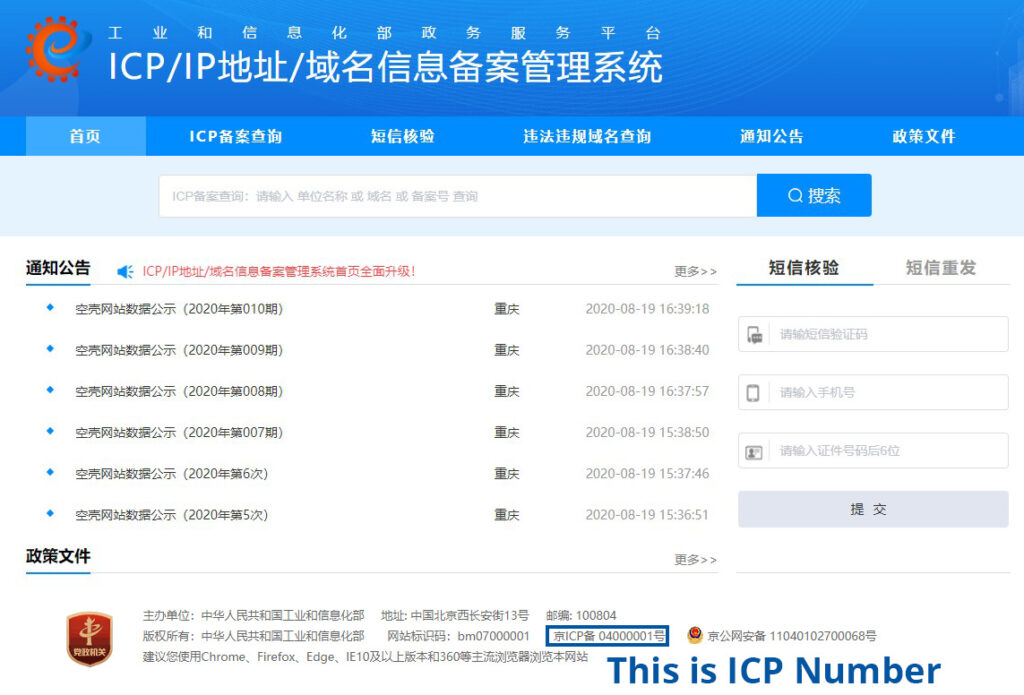Click the red government emblem badge in the footer
This screenshot has width=1024, height=695.
(x=88, y=633)
